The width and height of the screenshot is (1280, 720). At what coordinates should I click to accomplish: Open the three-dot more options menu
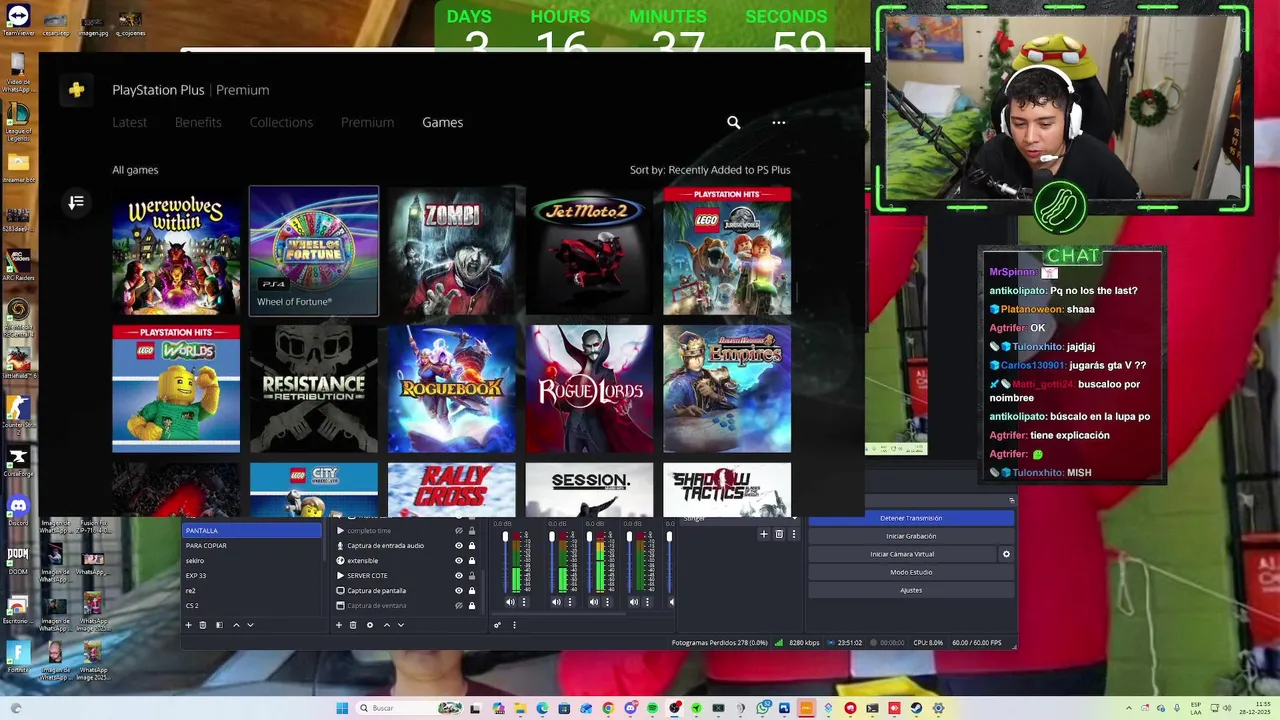pos(779,122)
